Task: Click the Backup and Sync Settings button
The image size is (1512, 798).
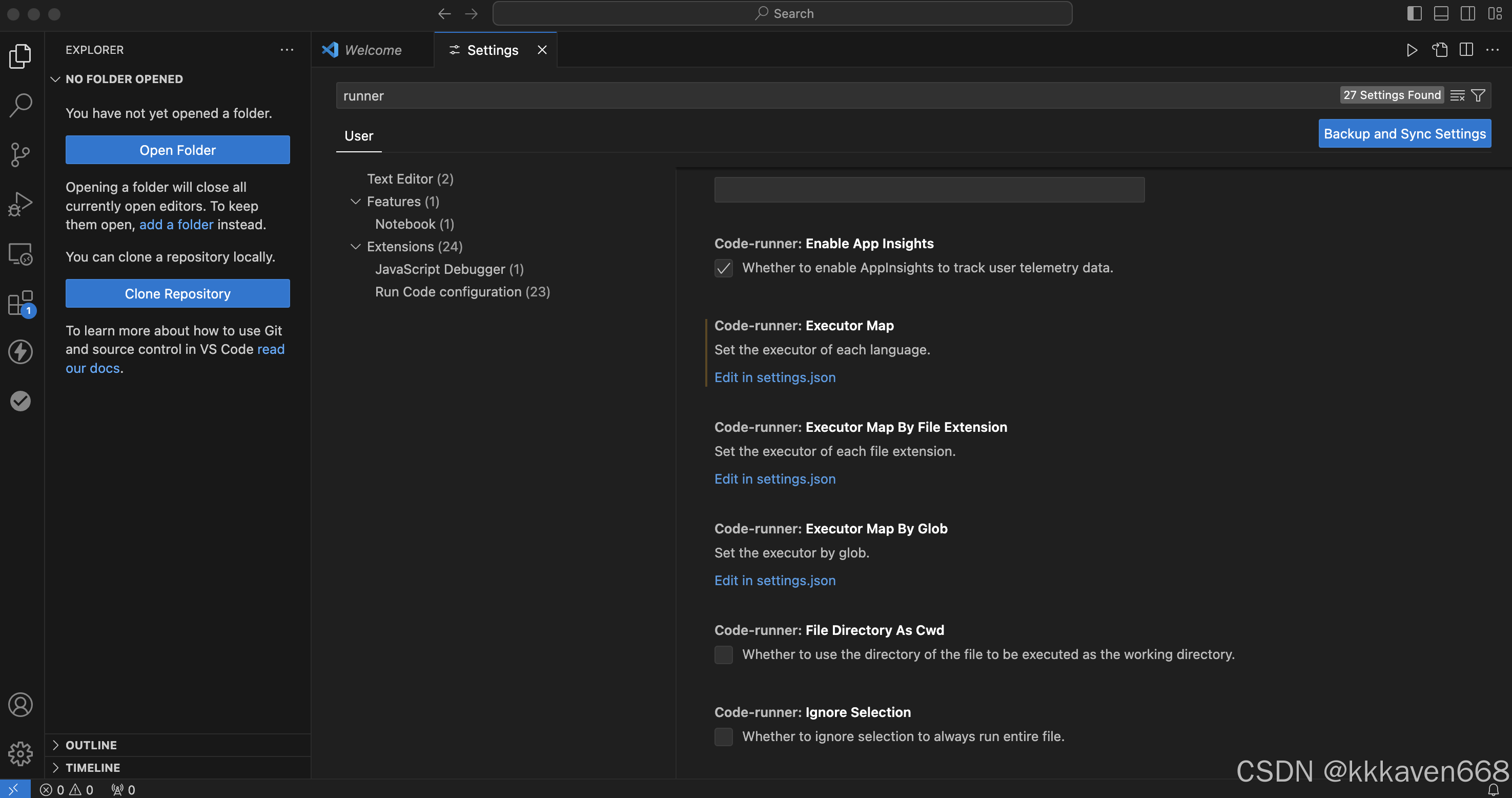Action: tap(1404, 133)
